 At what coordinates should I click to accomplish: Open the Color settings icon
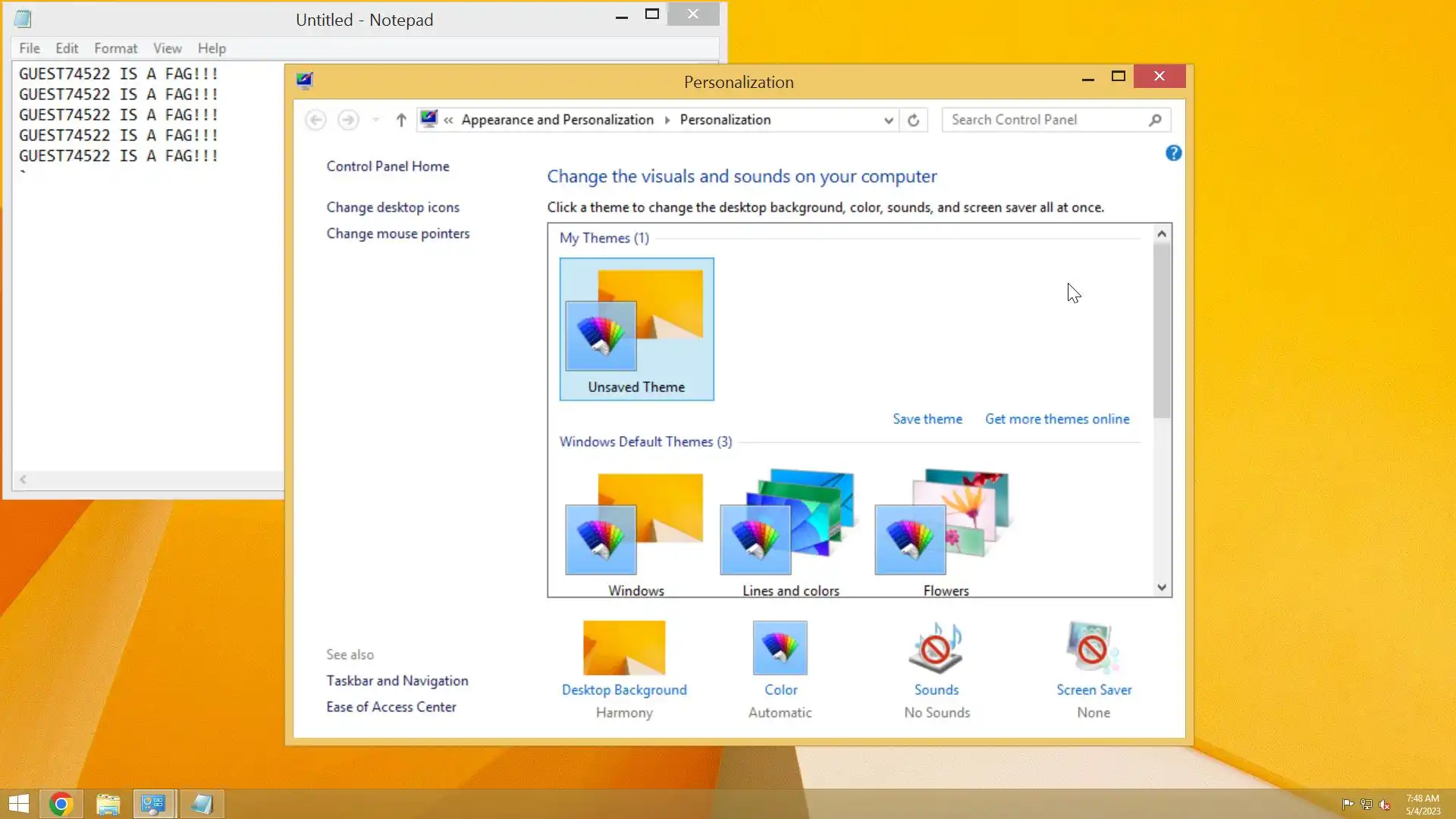coord(780,648)
